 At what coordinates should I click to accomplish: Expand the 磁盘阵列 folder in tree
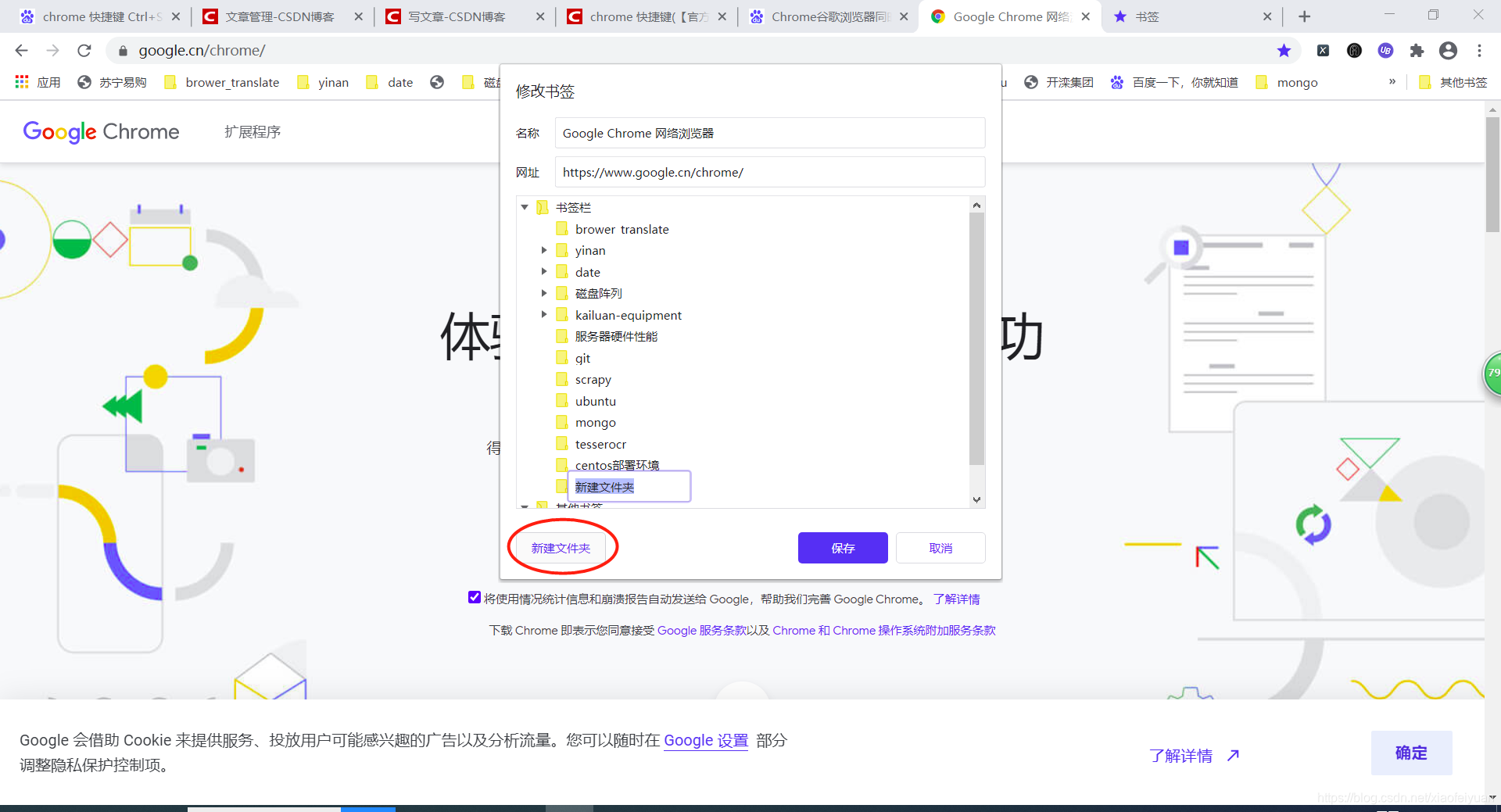click(544, 293)
